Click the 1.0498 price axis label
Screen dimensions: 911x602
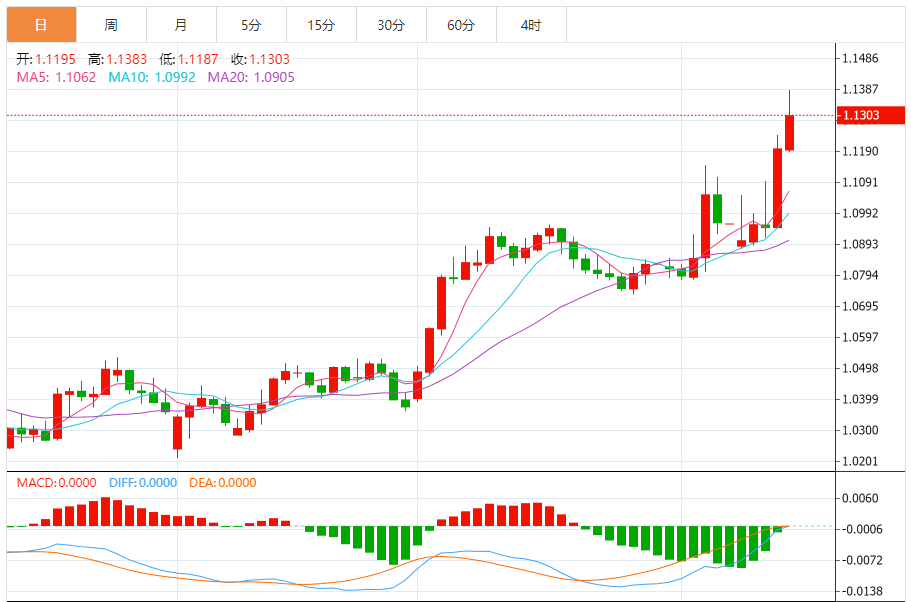[860, 368]
